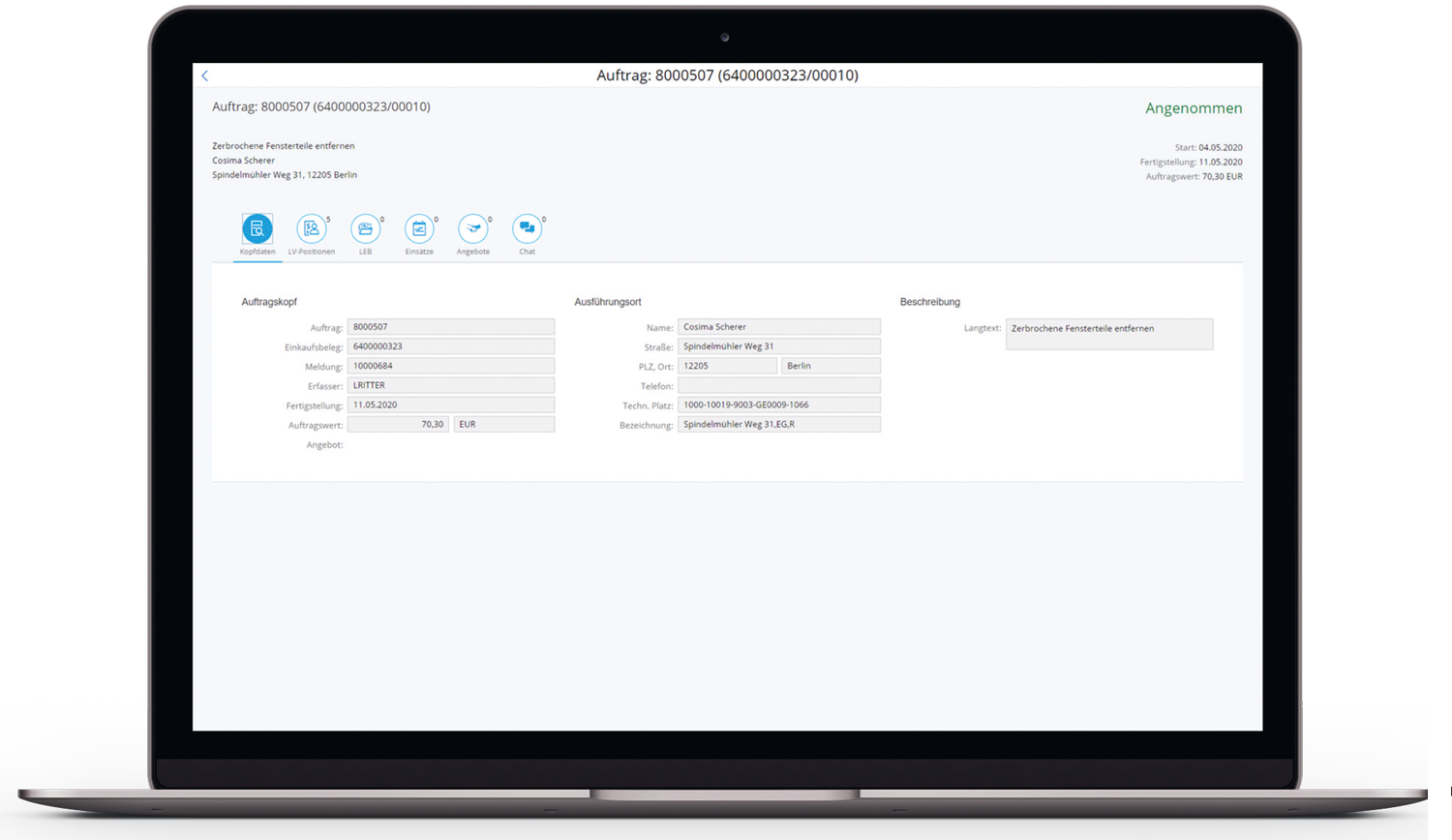Click the back arrow icon

[x=205, y=75]
